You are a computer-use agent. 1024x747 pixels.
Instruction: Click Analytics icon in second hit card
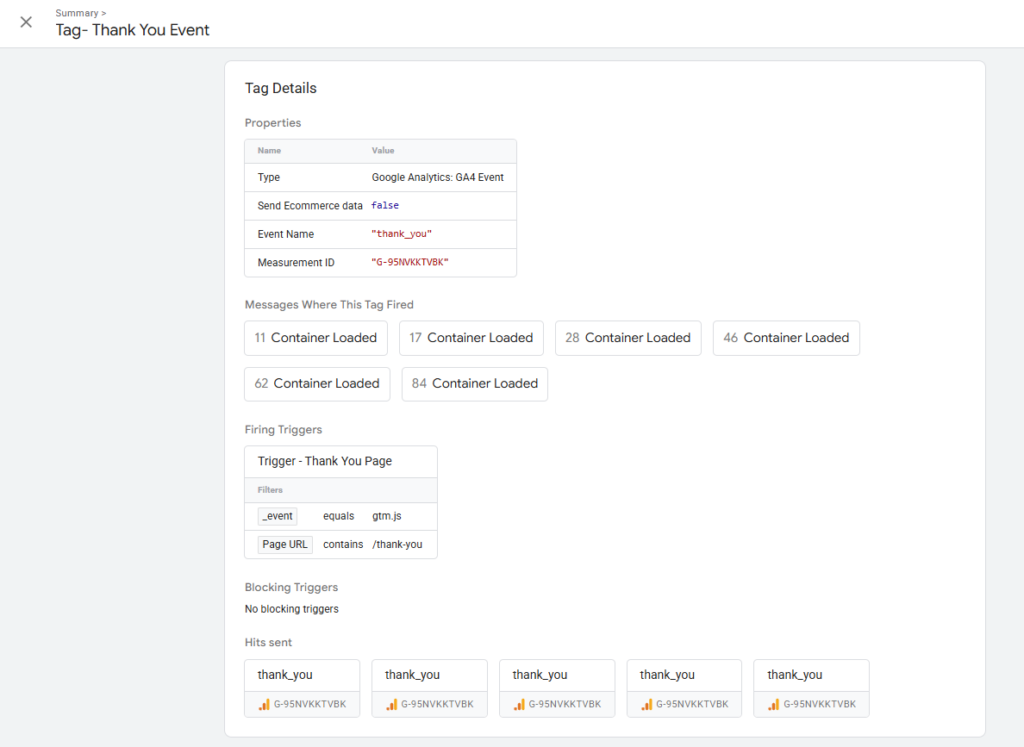pos(393,704)
